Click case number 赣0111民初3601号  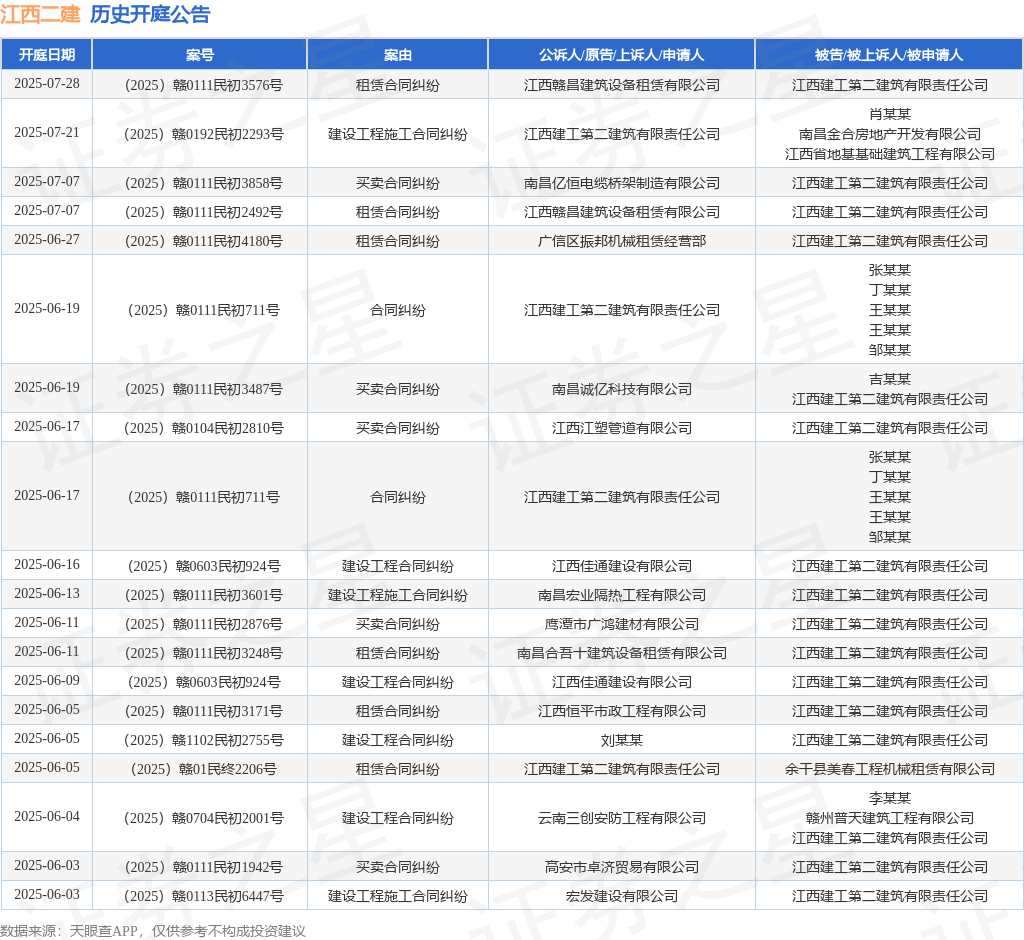[204, 595]
